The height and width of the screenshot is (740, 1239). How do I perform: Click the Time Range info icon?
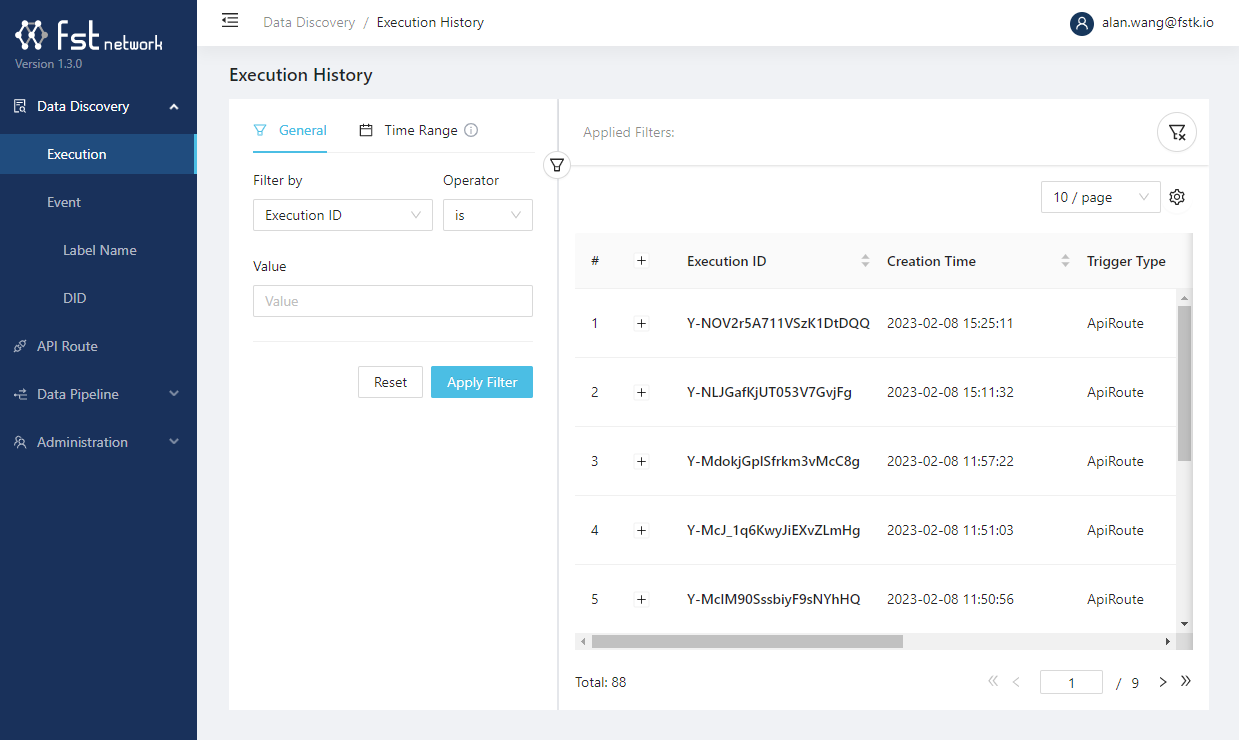pos(471,130)
